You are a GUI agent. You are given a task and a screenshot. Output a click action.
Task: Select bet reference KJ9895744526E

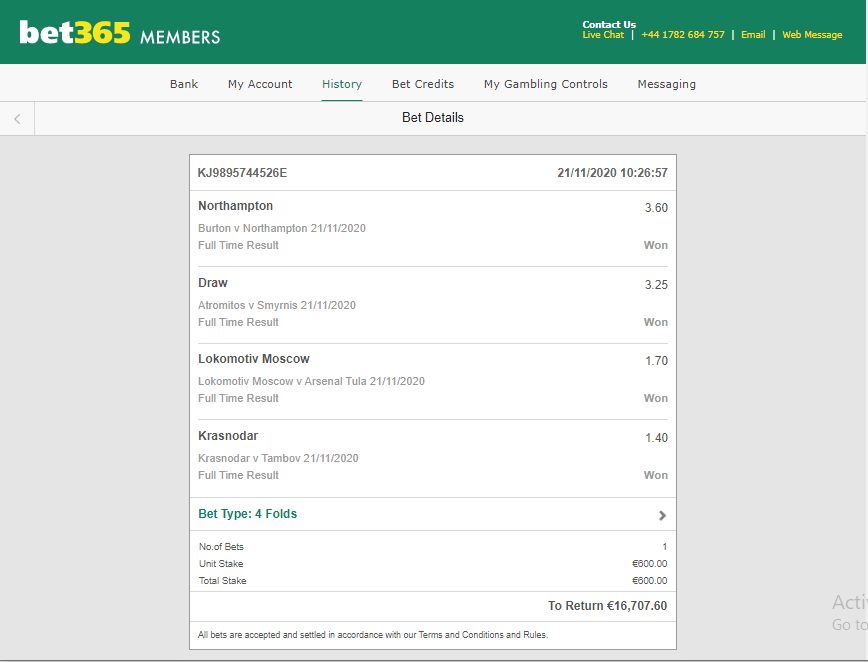pos(242,173)
